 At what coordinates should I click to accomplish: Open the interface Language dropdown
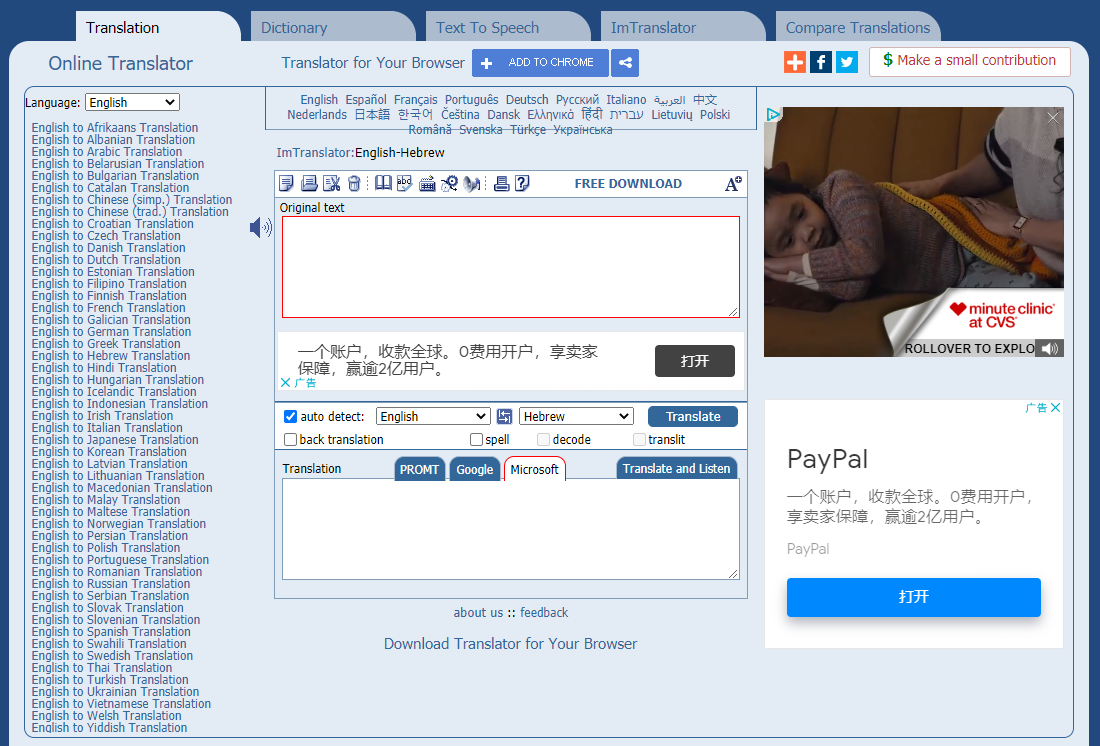point(133,102)
